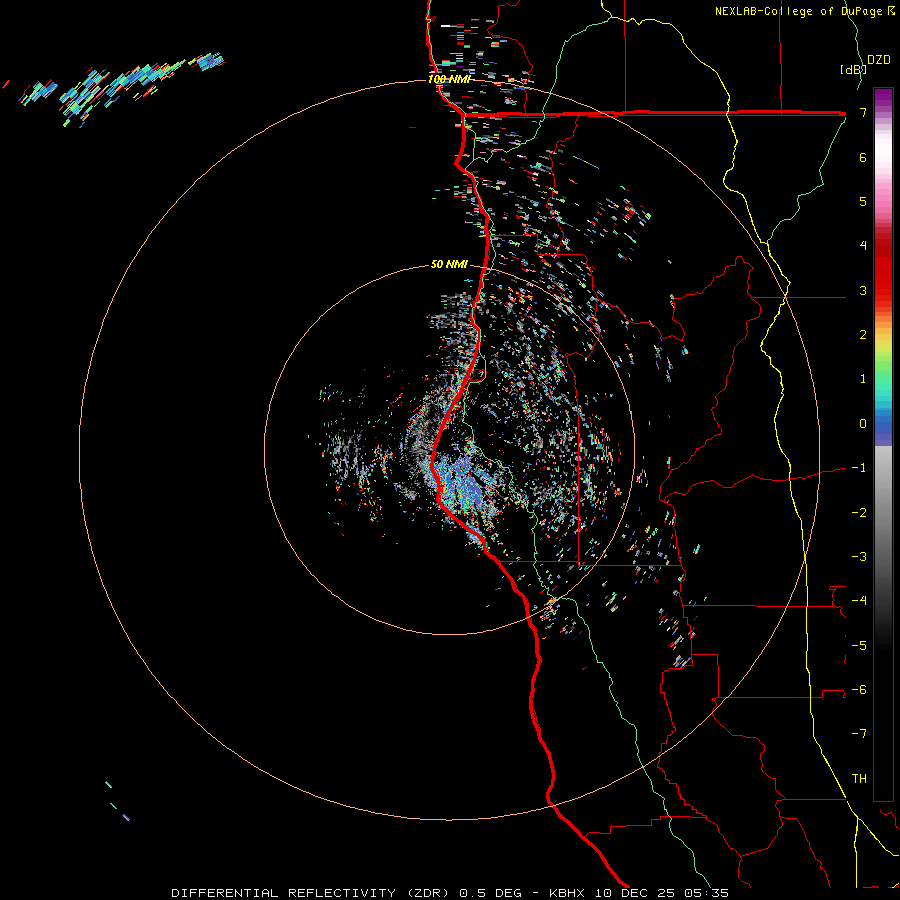Click the -4 value on the scale
Image resolution: width=900 pixels, height=900 pixels.
pos(859,601)
